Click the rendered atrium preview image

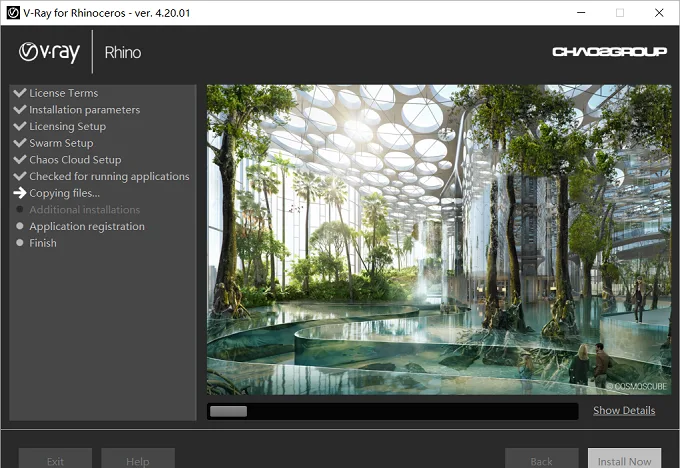tap(439, 239)
